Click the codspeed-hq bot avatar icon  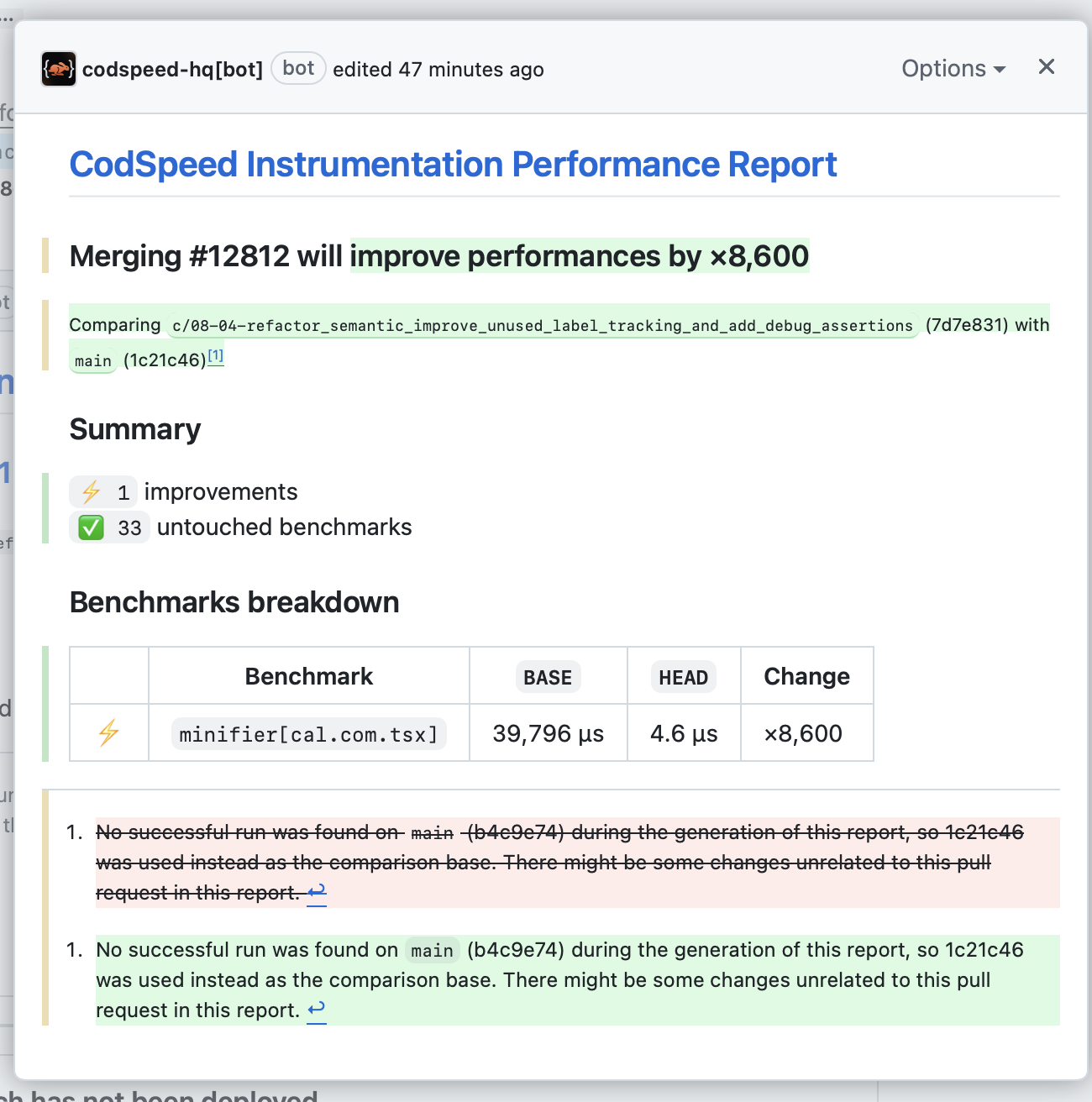coord(59,69)
